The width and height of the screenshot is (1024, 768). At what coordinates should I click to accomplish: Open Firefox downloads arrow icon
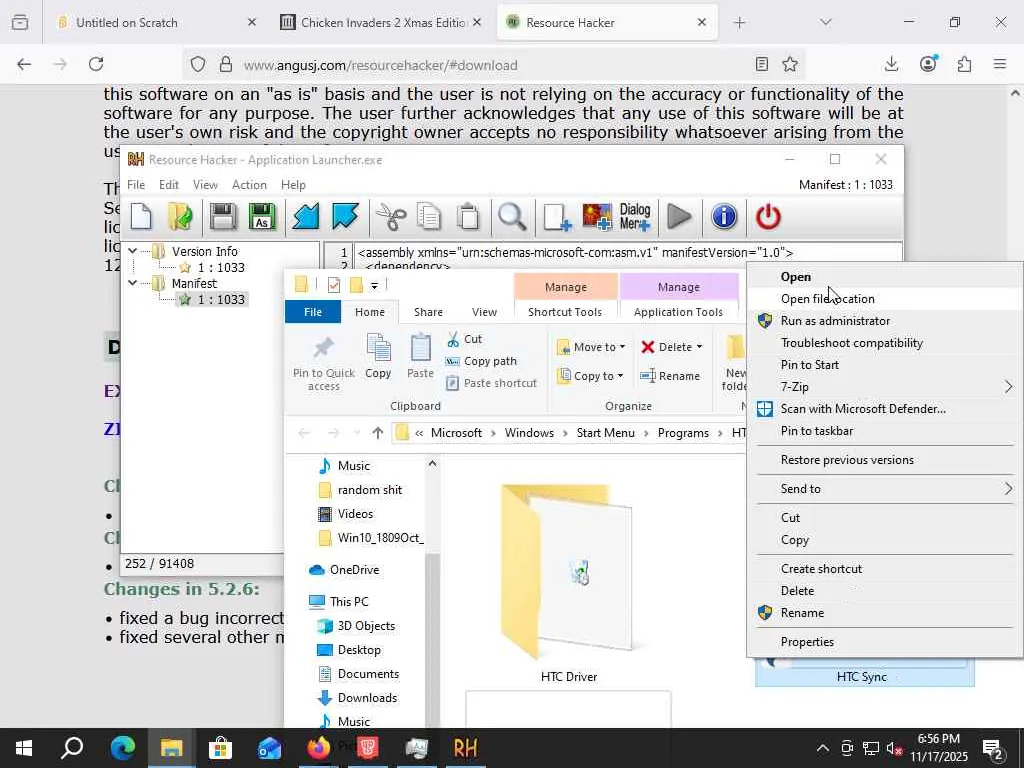[891, 64]
